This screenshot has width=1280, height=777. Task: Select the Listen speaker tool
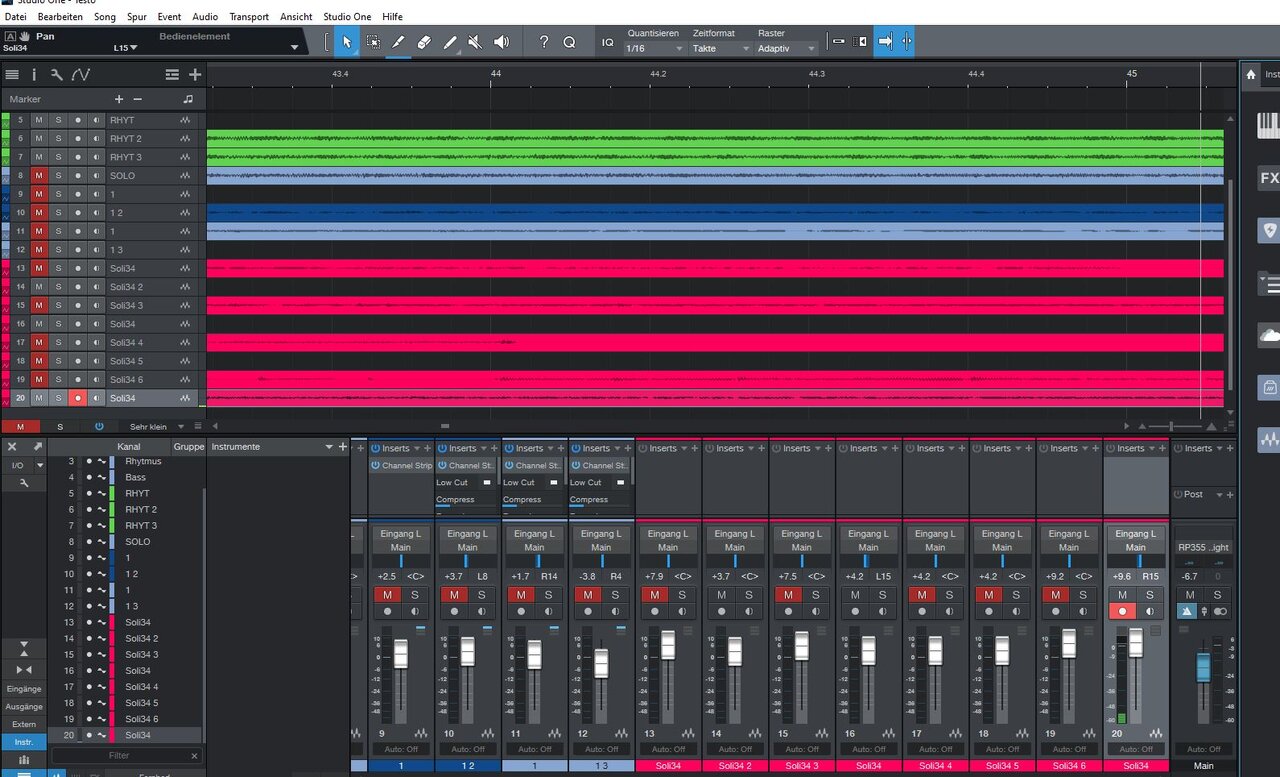501,42
